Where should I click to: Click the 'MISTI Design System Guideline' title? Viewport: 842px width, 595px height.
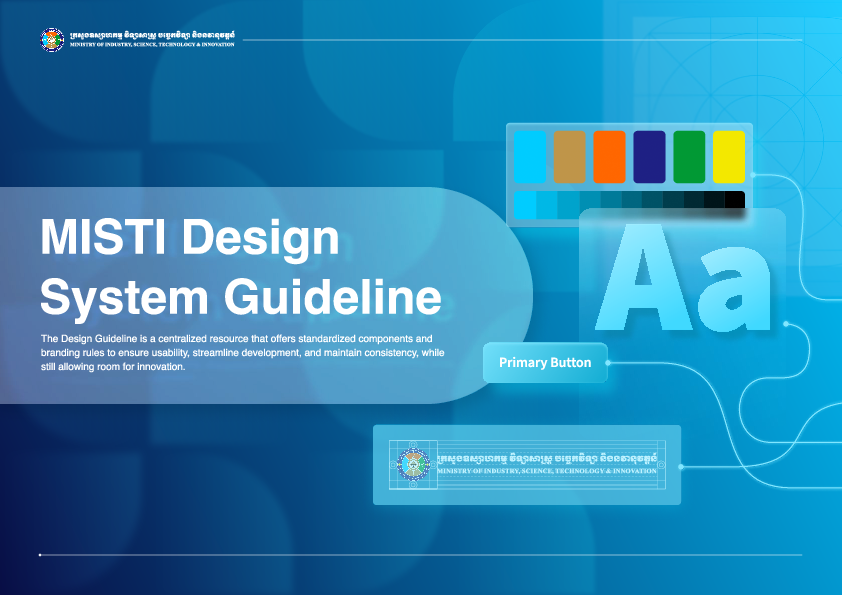[x=240, y=267]
